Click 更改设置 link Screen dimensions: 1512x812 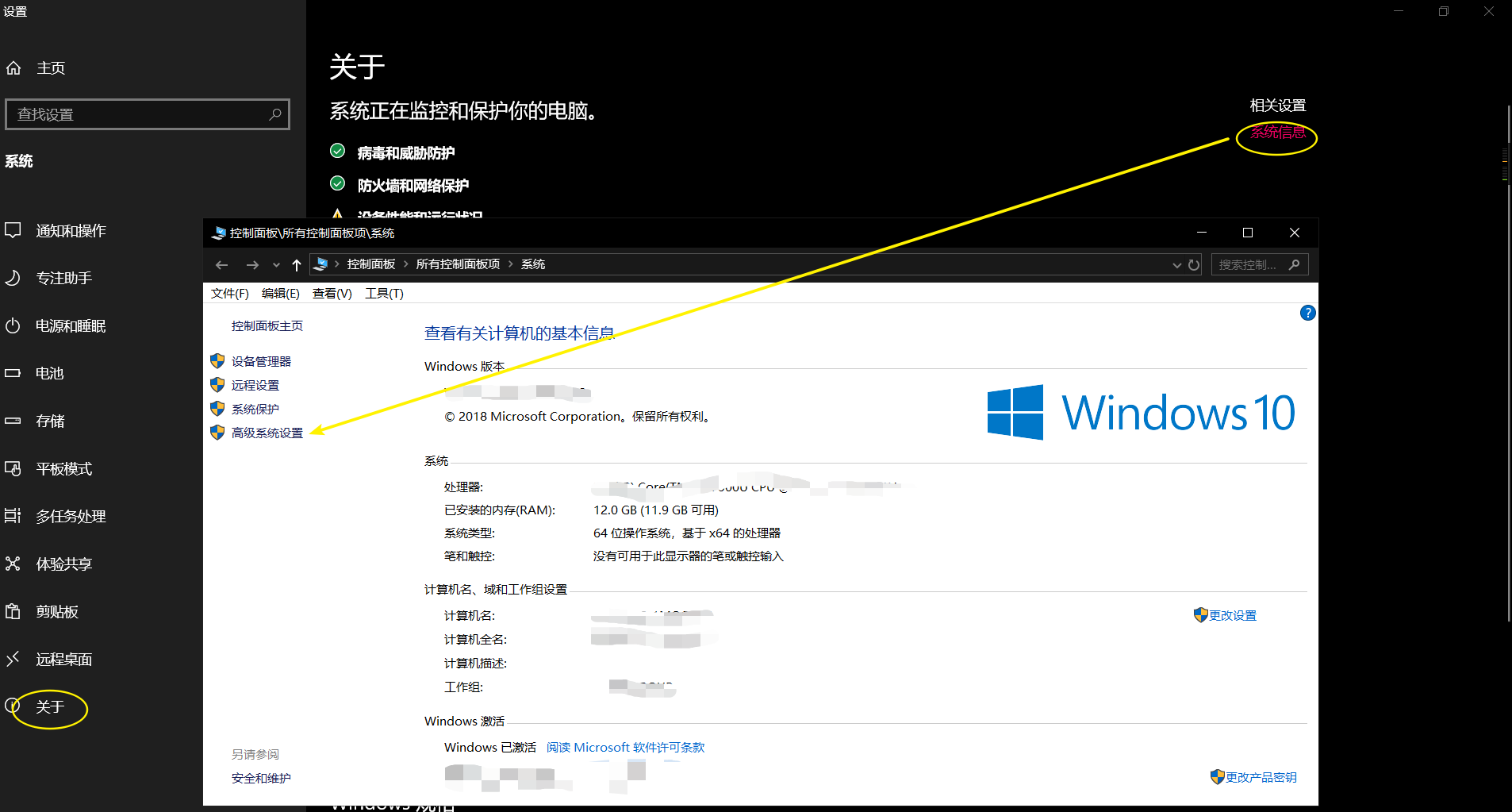[1233, 615]
